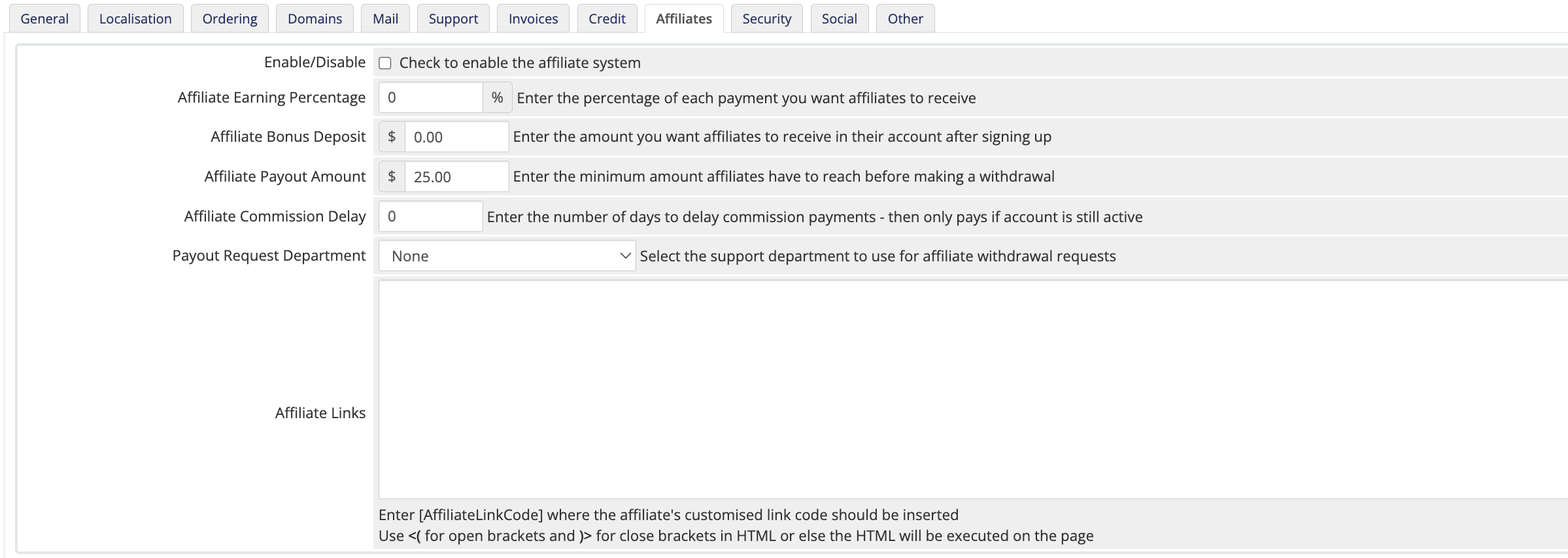The image size is (1568, 558).
Task: Click the text 'Select the support department to use'
Action: 878,256
